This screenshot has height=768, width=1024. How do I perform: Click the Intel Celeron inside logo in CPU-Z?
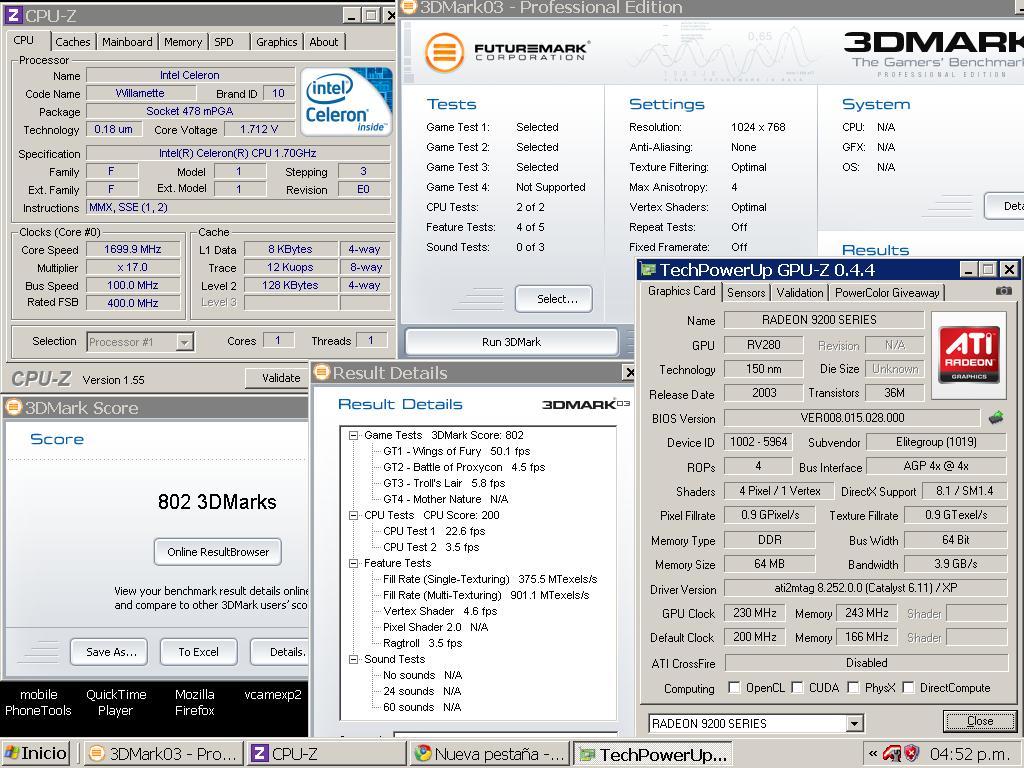tap(346, 102)
